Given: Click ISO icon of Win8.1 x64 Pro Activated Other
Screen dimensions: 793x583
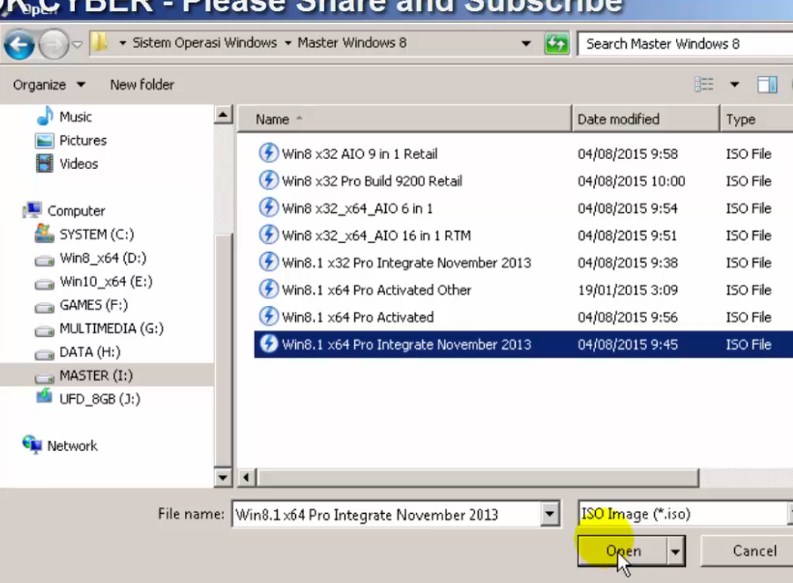Looking at the screenshot, I should coord(269,289).
